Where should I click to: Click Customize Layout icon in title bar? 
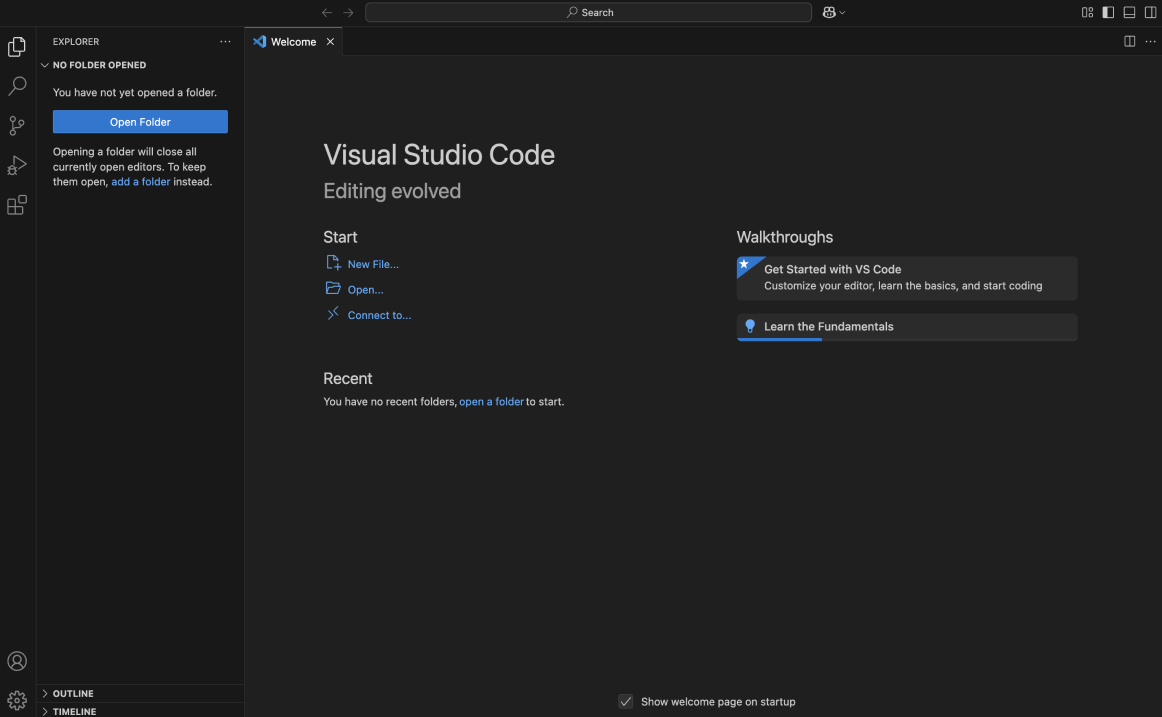pos(1087,13)
